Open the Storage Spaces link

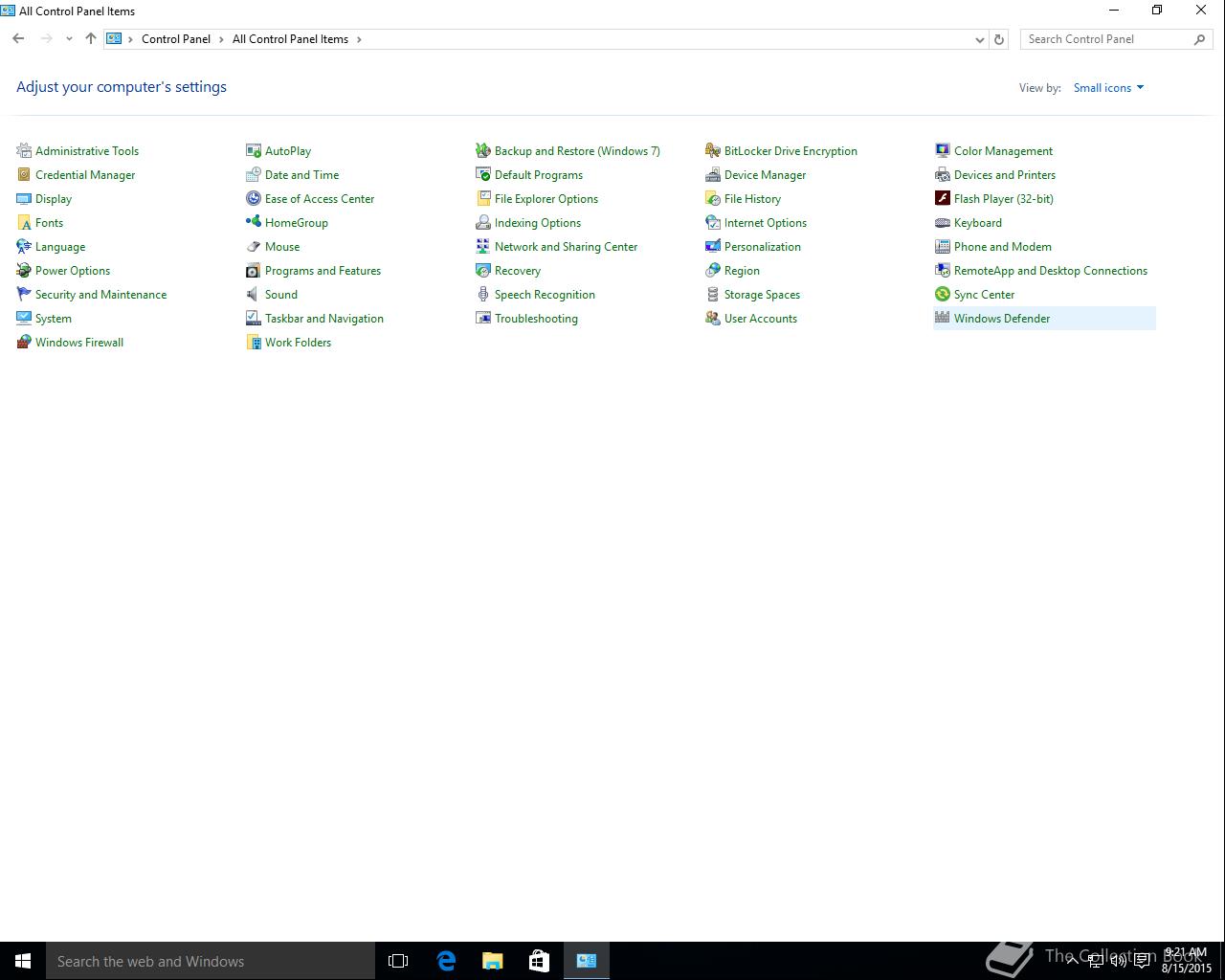pyautogui.click(x=762, y=295)
